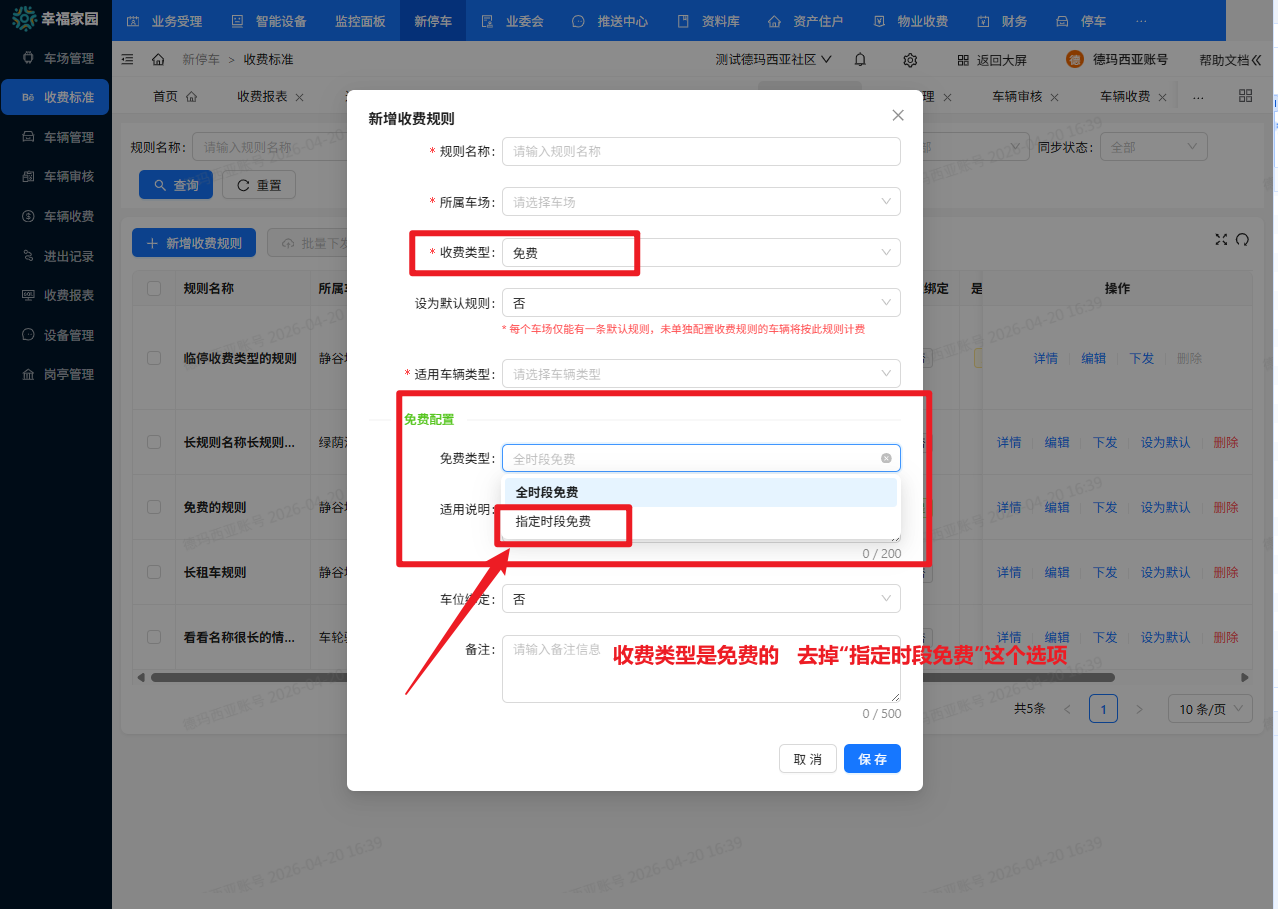
Task: Click the table refresh icon
Action: click(x=1243, y=239)
